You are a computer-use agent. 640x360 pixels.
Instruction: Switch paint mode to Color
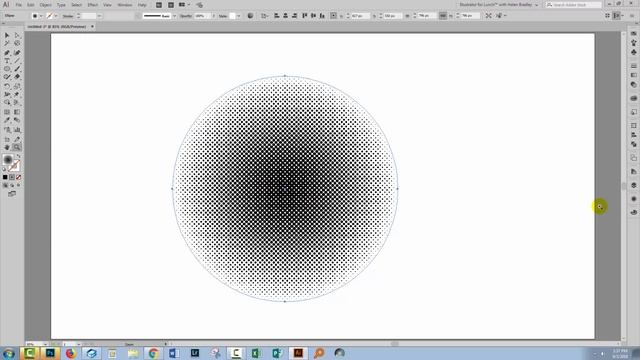[x=5, y=177]
